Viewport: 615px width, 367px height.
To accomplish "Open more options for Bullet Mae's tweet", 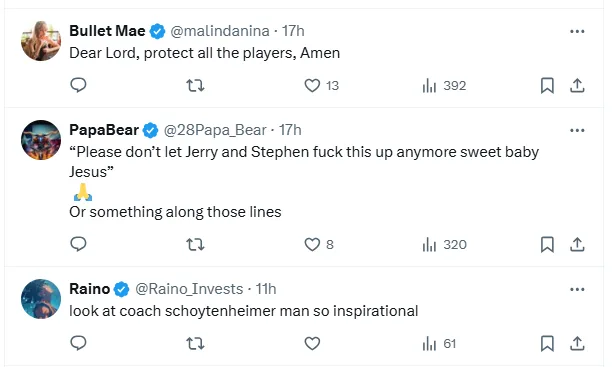I will (577, 31).
